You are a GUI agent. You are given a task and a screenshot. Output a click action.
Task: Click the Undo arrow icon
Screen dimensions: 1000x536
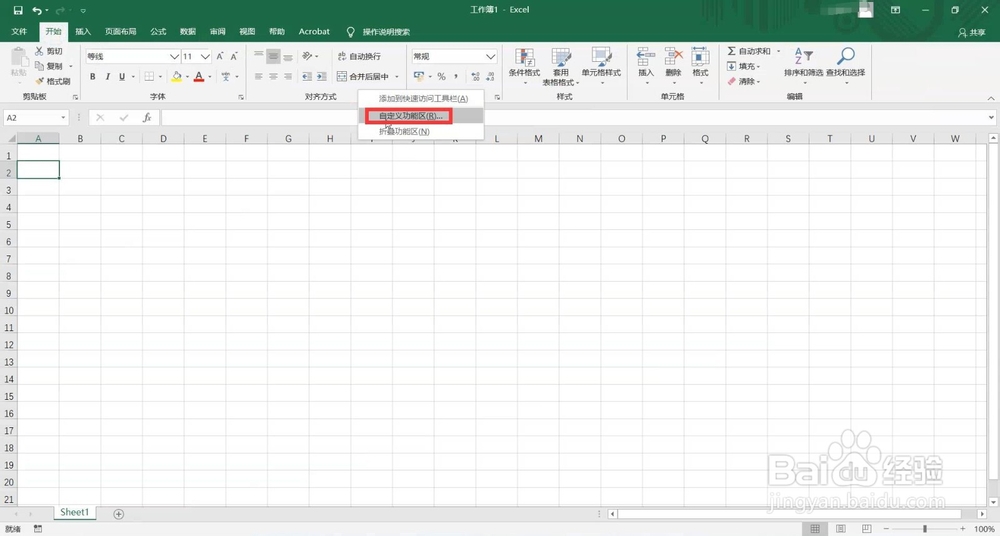[37, 10]
